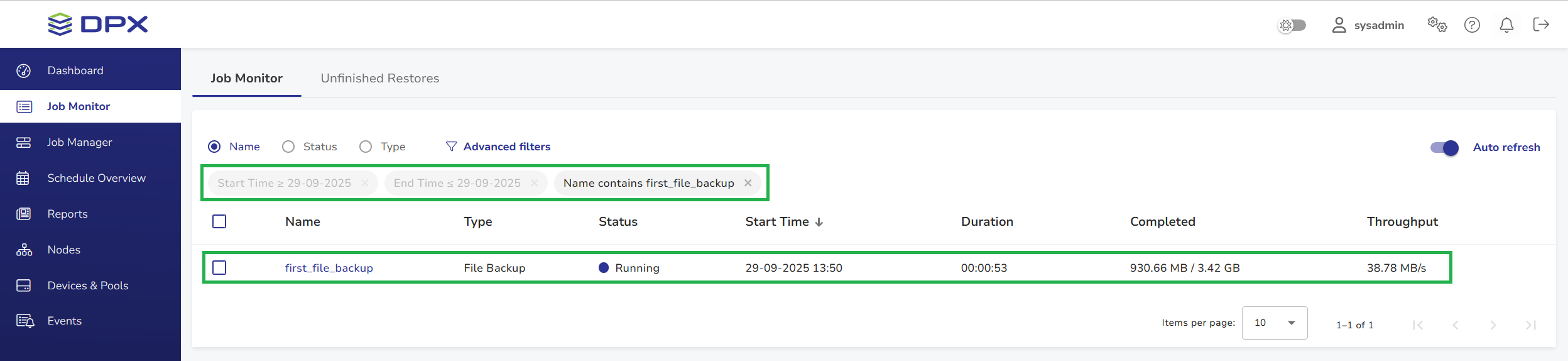Screen dimensions: 1568x361
Task: Open the notifications bell icon
Action: click(x=1506, y=25)
